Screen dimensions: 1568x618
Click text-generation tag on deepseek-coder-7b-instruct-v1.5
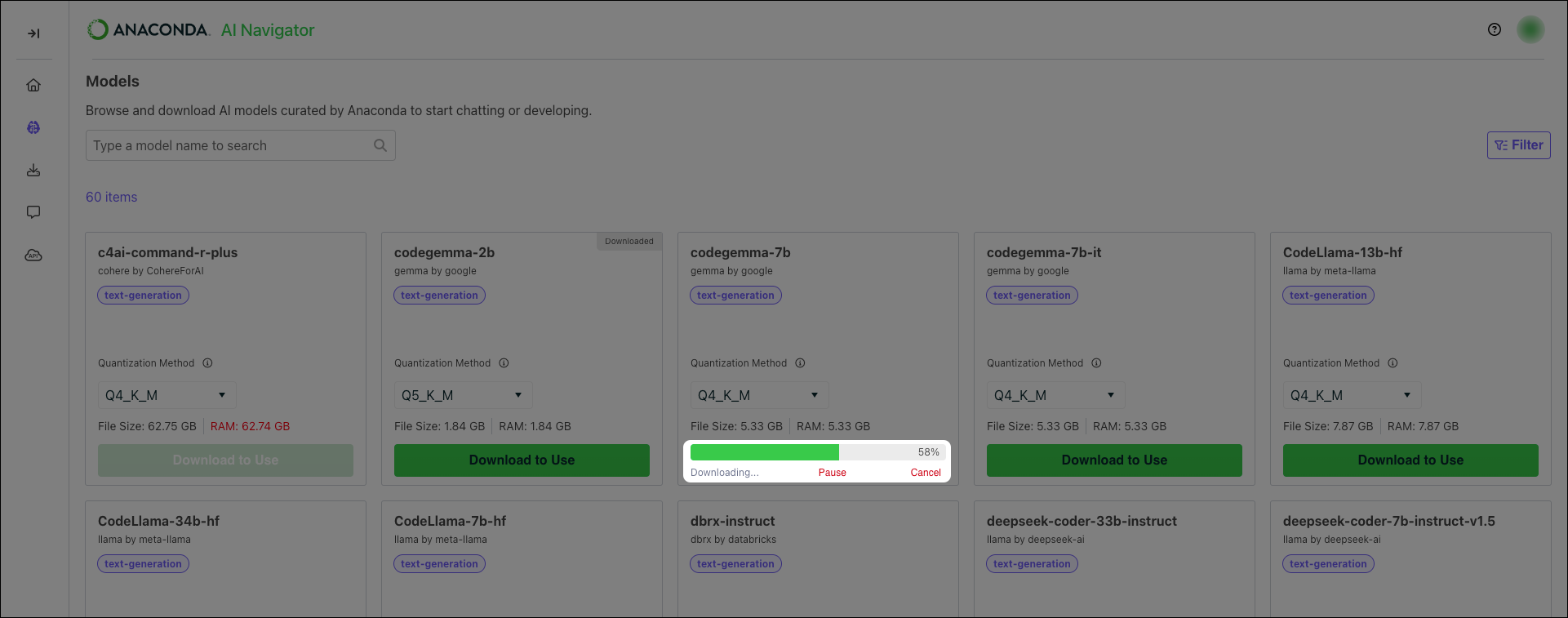(x=1329, y=564)
